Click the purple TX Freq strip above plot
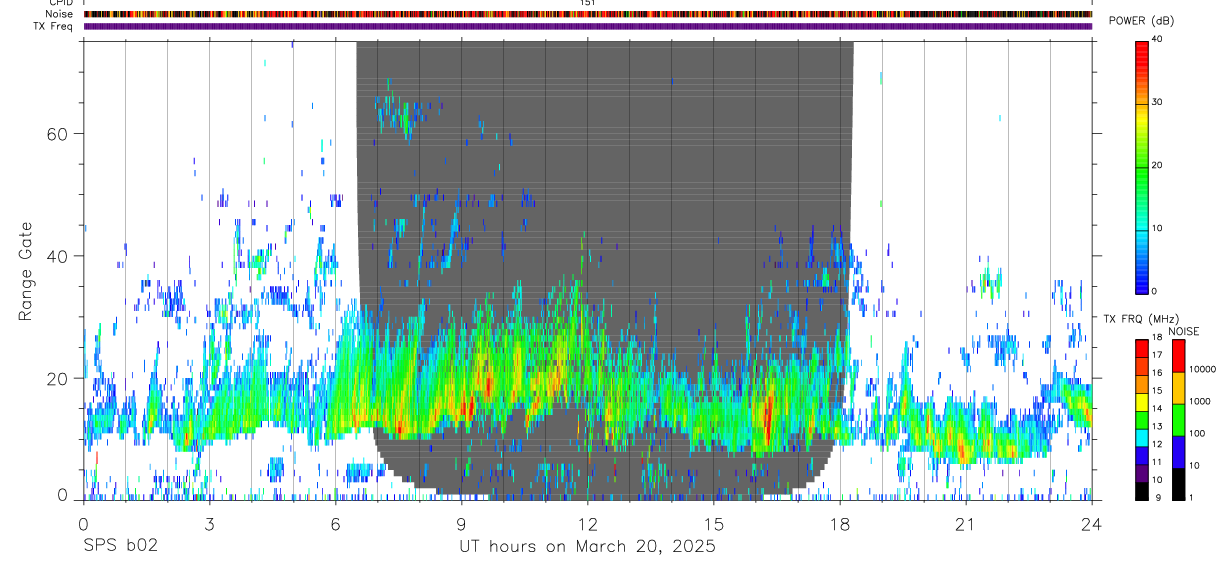 pos(588,26)
